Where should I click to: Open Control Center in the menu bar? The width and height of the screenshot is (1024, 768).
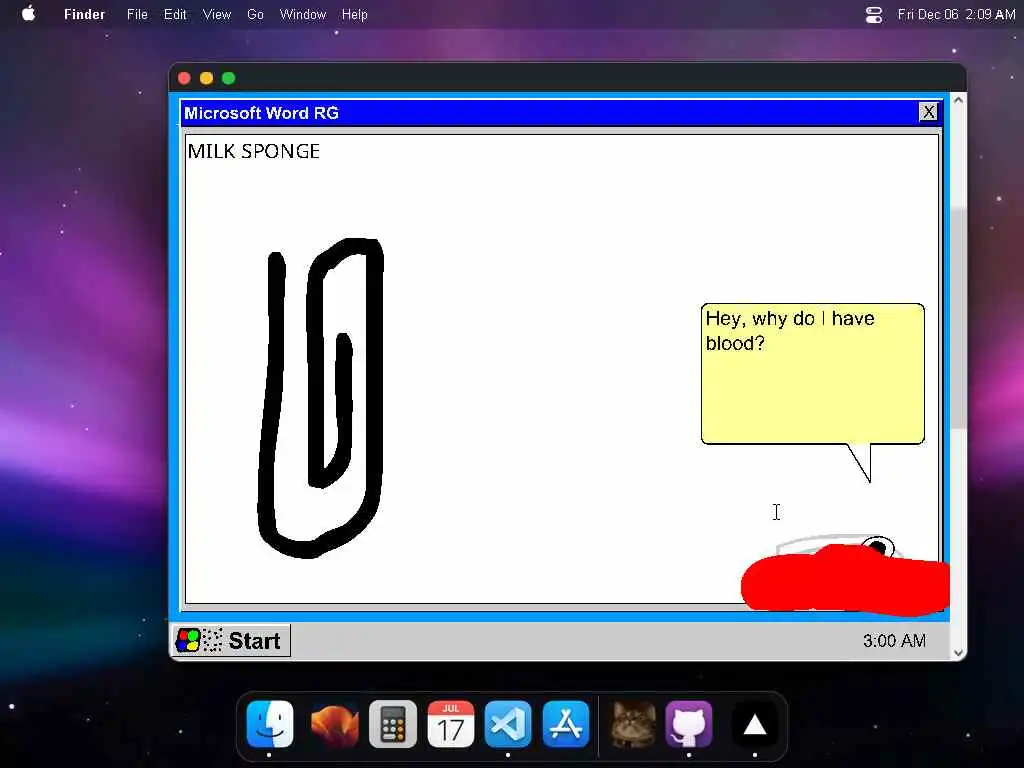pyautogui.click(x=874, y=14)
